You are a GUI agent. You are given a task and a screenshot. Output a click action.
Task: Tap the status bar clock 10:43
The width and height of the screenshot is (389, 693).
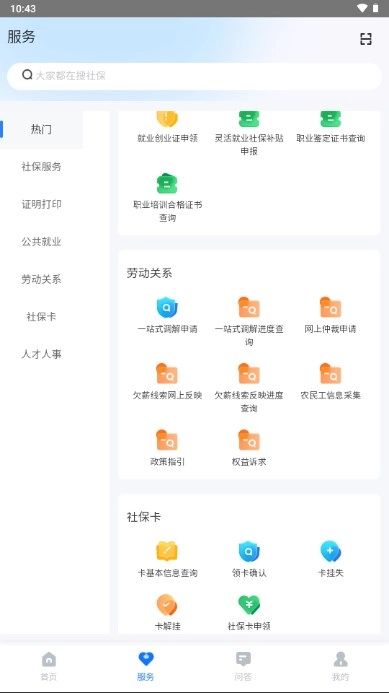coord(23,8)
